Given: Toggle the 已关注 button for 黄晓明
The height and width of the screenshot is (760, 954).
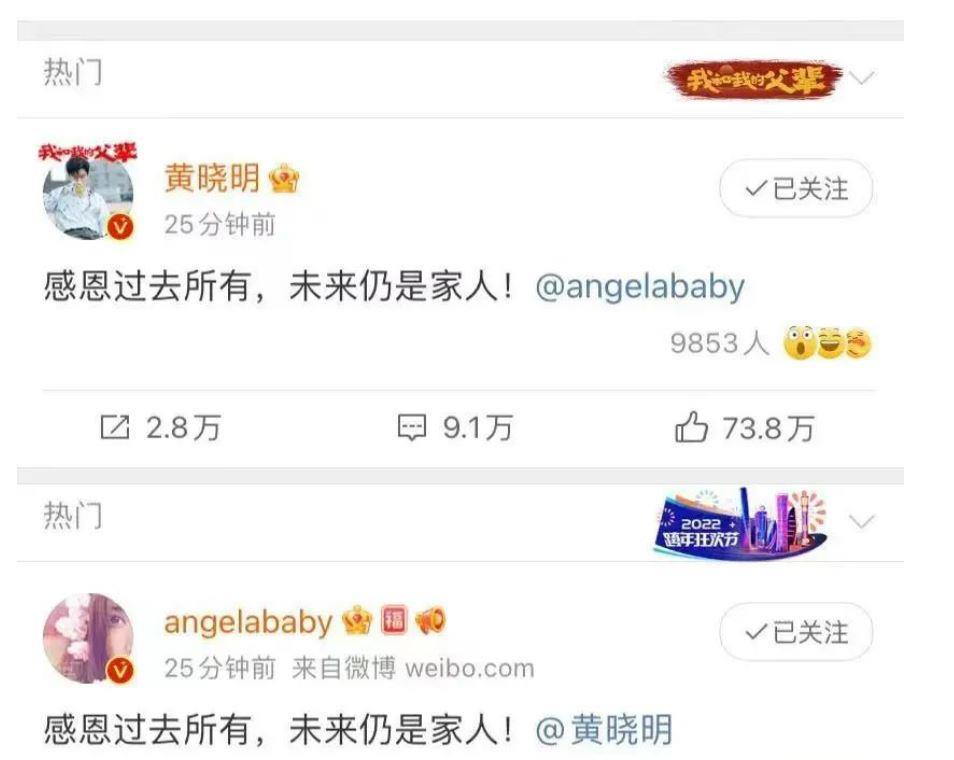Looking at the screenshot, I should [796, 189].
